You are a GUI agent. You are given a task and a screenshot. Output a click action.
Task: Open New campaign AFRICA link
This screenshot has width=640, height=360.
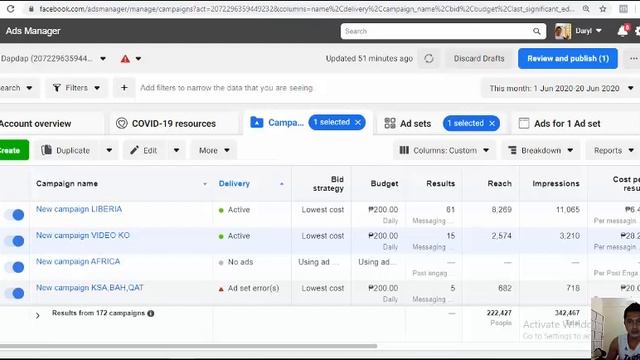[x=78, y=261]
